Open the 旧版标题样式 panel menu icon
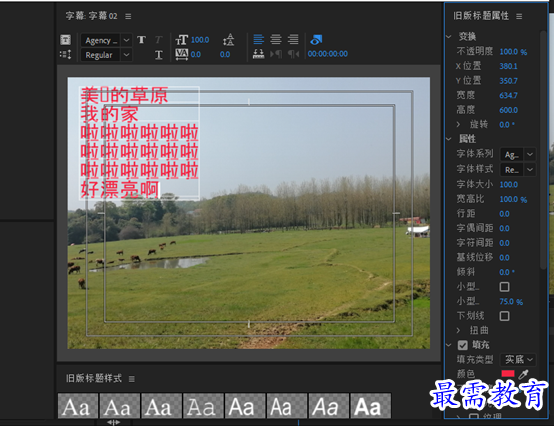This screenshot has width=554, height=426. (132, 379)
